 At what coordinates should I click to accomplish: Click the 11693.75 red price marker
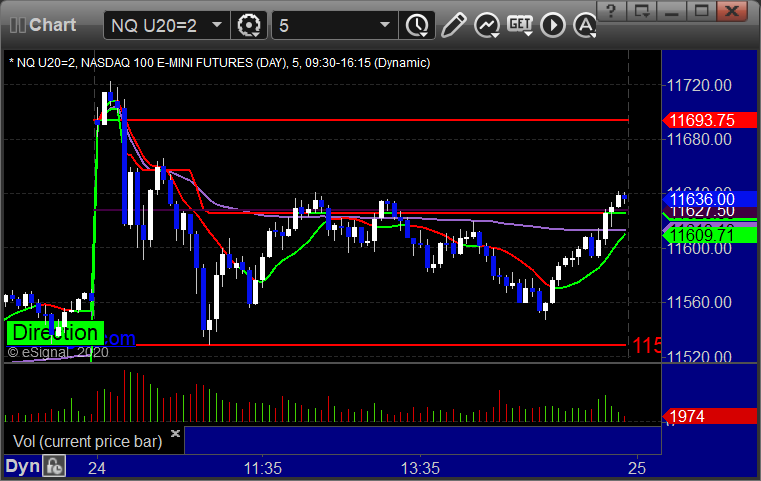click(710, 120)
